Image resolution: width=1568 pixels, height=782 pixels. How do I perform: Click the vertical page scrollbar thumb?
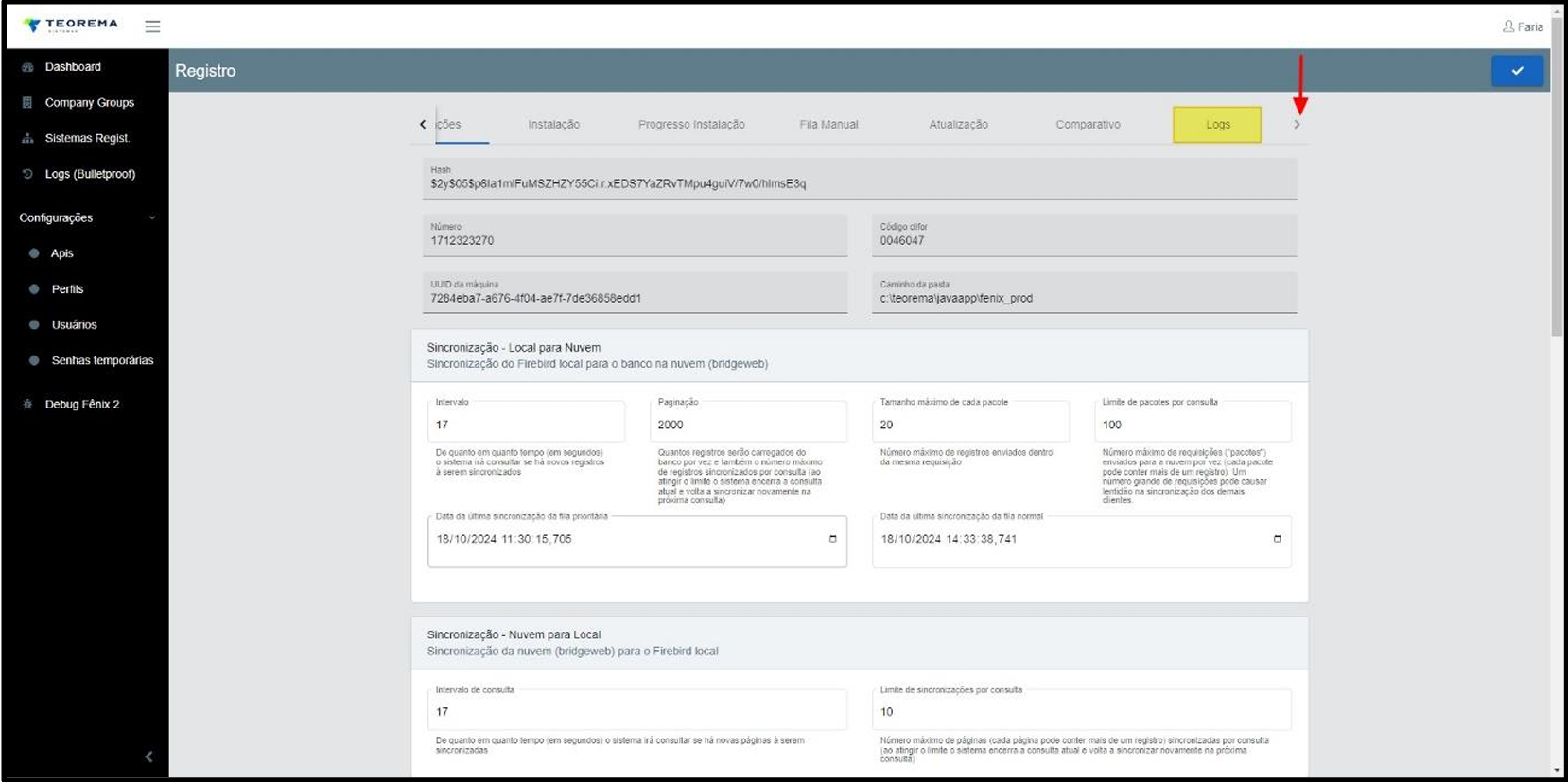pyautogui.click(x=1557, y=175)
